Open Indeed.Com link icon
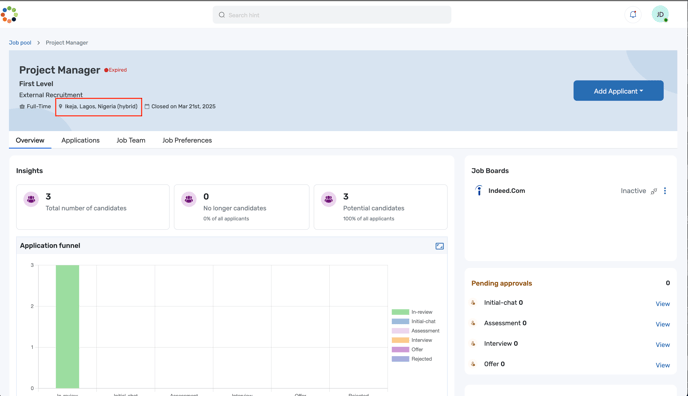 [x=654, y=191]
